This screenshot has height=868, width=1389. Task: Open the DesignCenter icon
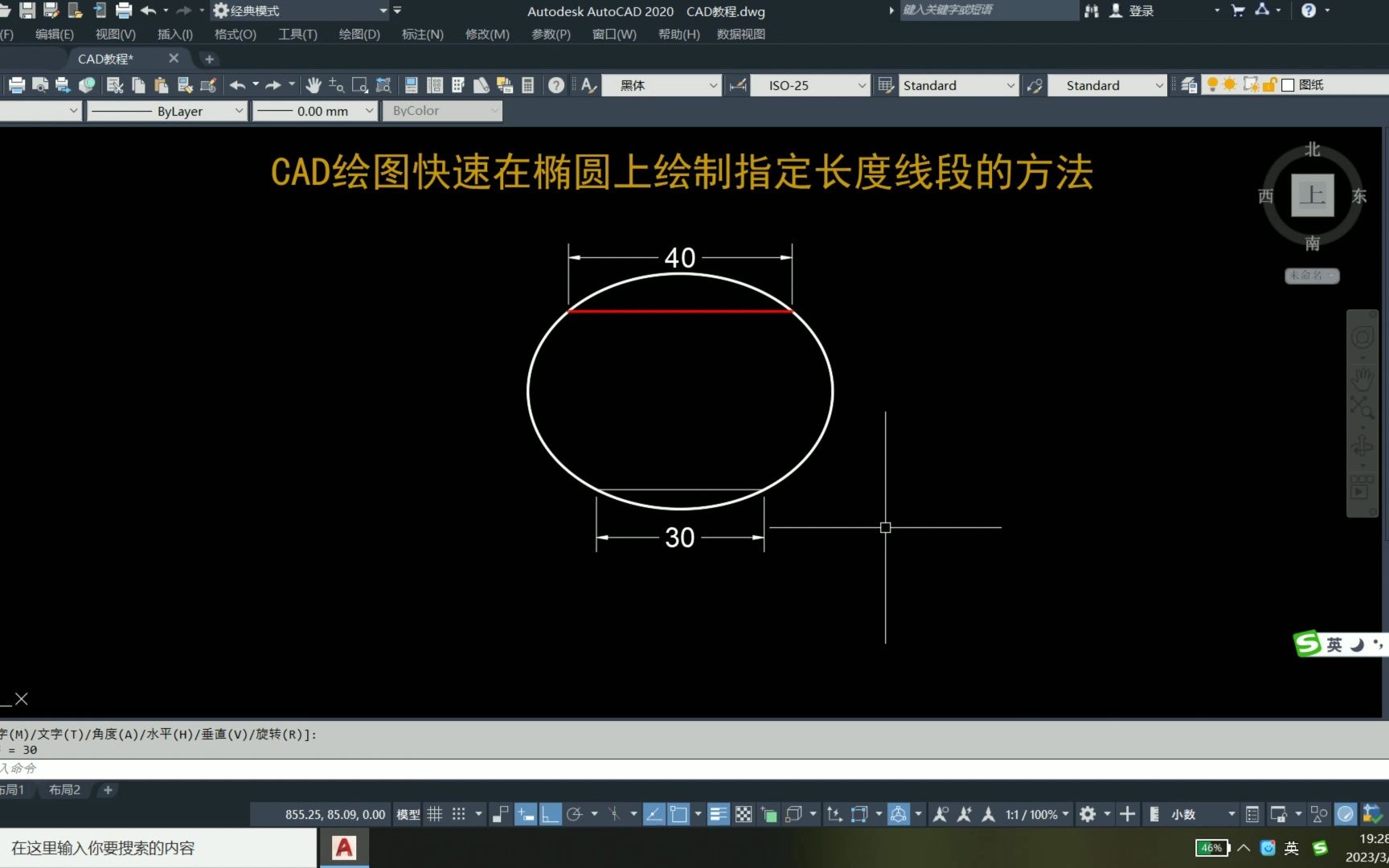435,85
